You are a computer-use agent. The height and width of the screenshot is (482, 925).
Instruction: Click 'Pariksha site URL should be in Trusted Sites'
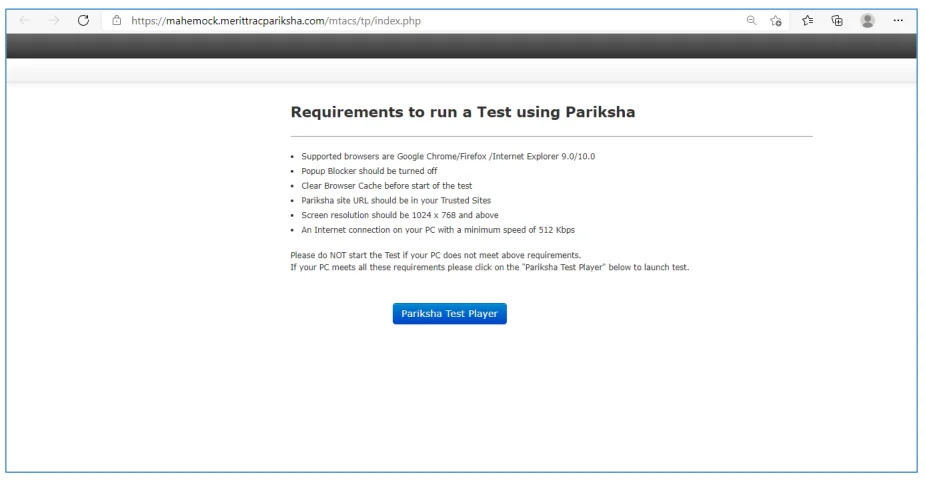(x=396, y=201)
